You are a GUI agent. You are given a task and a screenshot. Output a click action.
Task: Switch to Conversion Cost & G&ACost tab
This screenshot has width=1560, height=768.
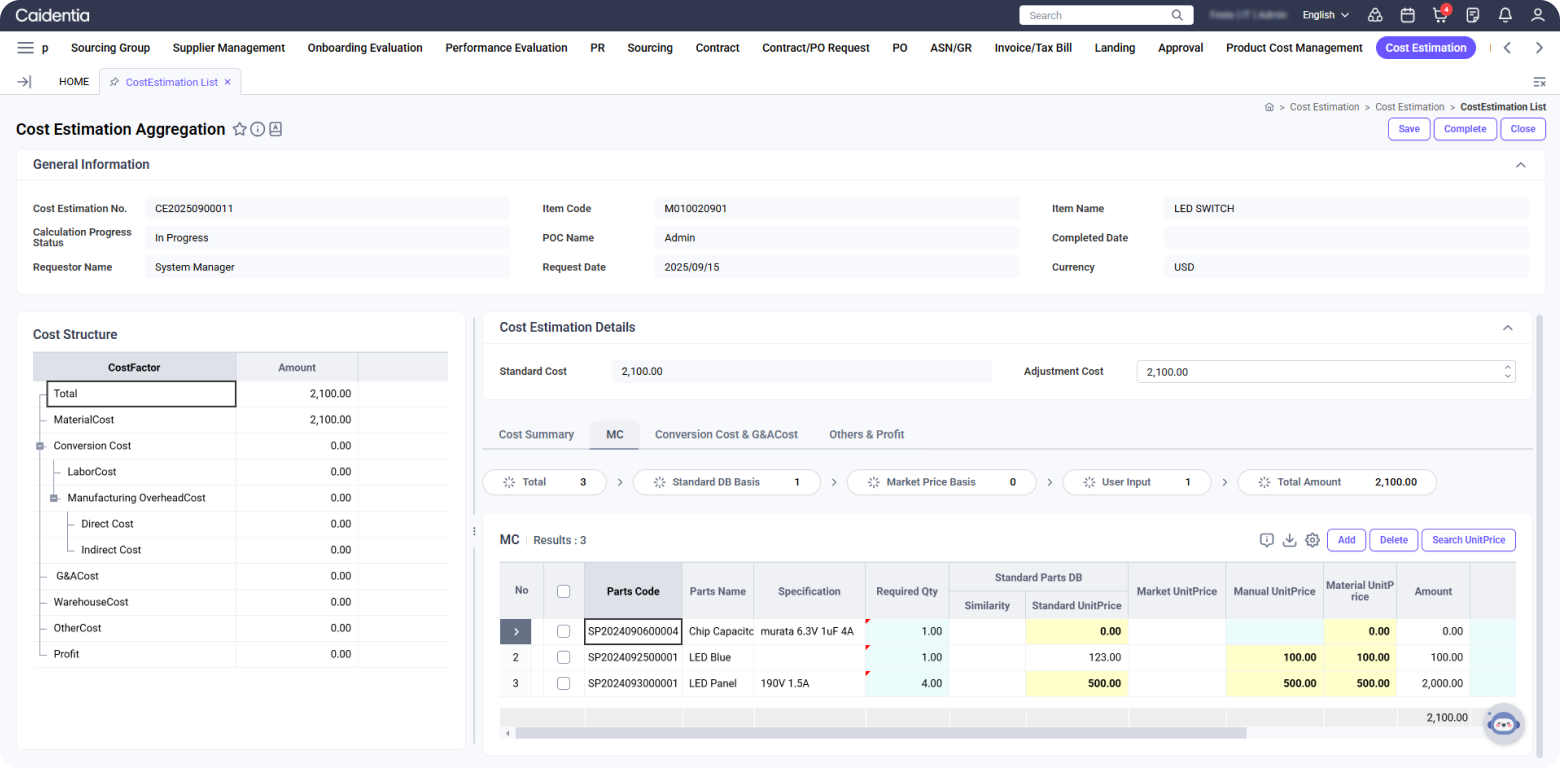coord(726,434)
